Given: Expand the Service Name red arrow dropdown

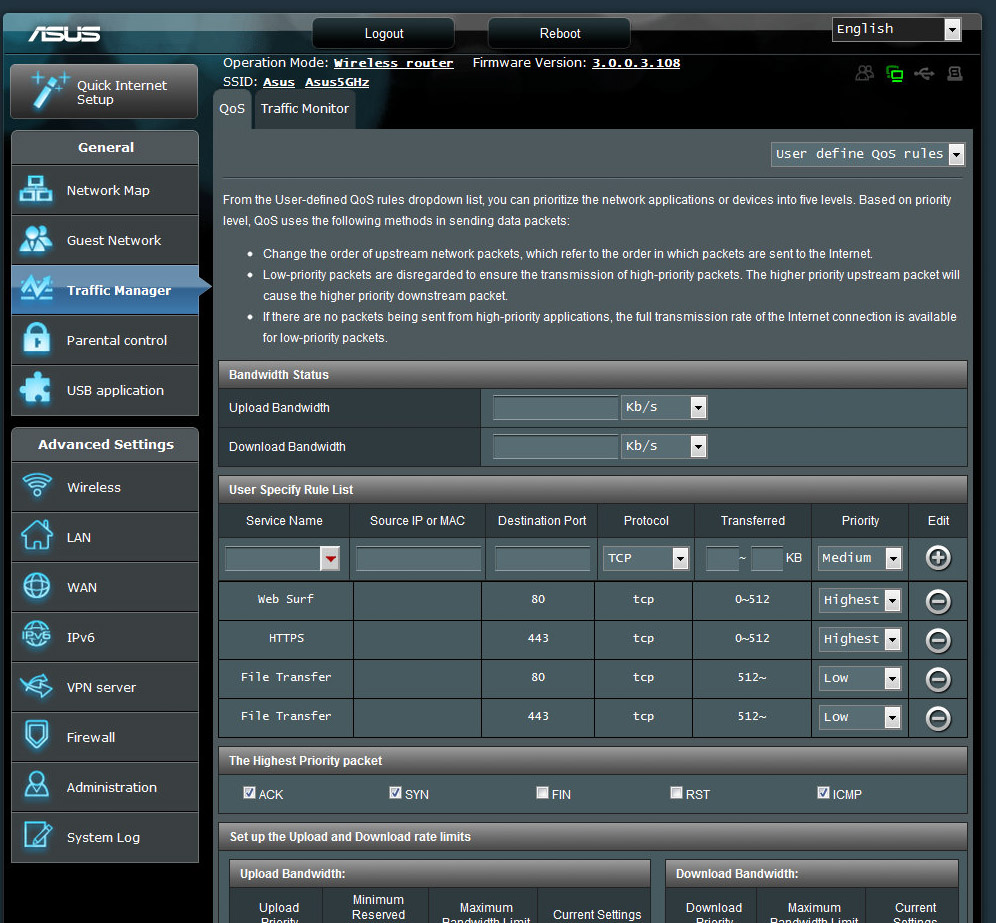Looking at the screenshot, I should point(330,559).
